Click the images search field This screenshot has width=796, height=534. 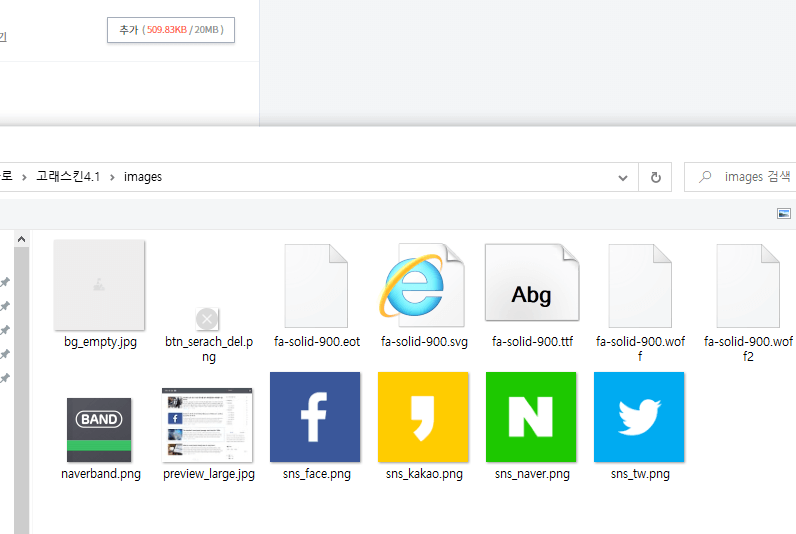point(741,177)
